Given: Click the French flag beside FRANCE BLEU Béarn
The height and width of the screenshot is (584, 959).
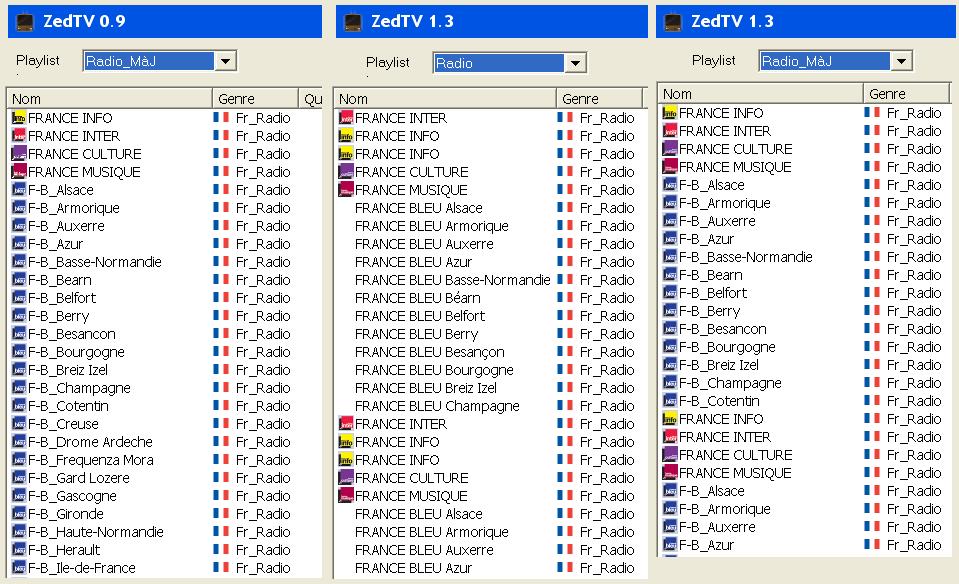Looking at the screenshot, I should coord(565,298).
